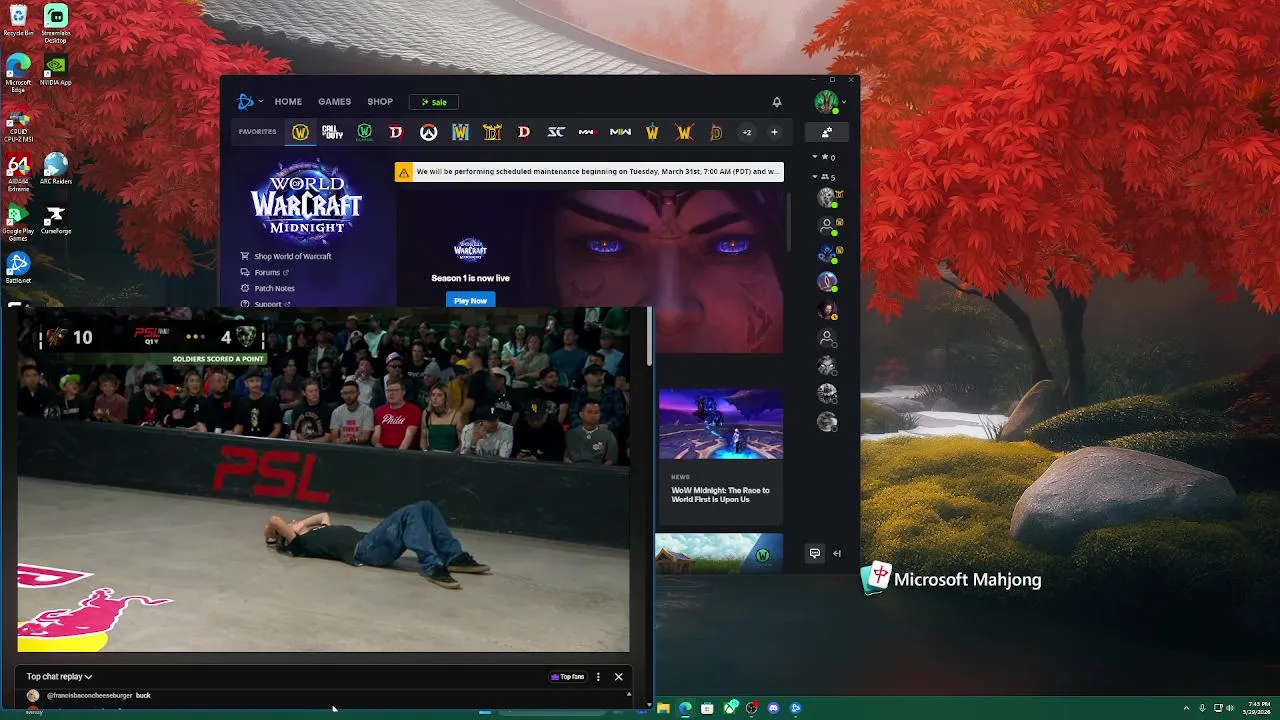Open the Microsoft Mahjong desktop widget
The image size is (1280, 720).
952,579
